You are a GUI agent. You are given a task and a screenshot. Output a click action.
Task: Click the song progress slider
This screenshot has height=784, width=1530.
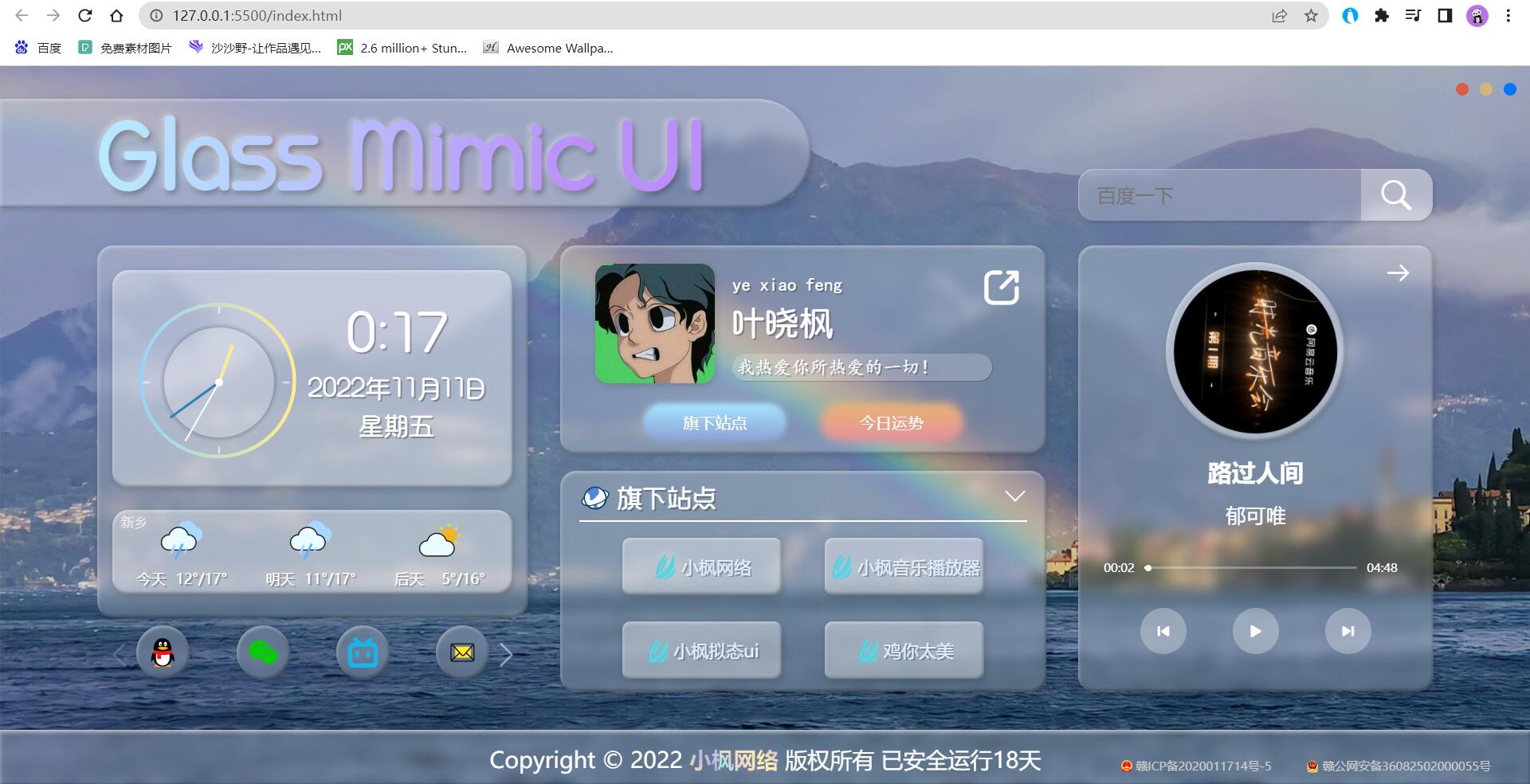1252,568
